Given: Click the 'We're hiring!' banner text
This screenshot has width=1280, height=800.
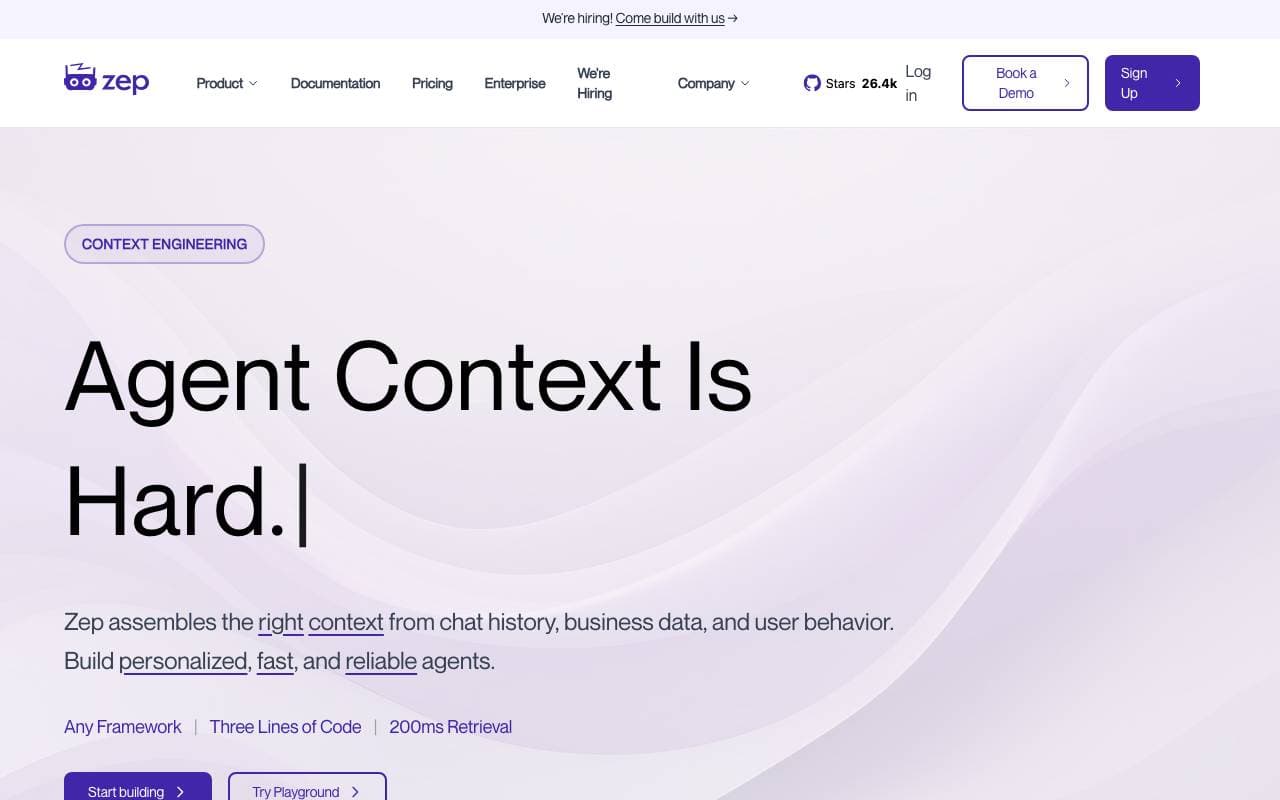Looking at the screenshot, I should click(x=577, y=18).
